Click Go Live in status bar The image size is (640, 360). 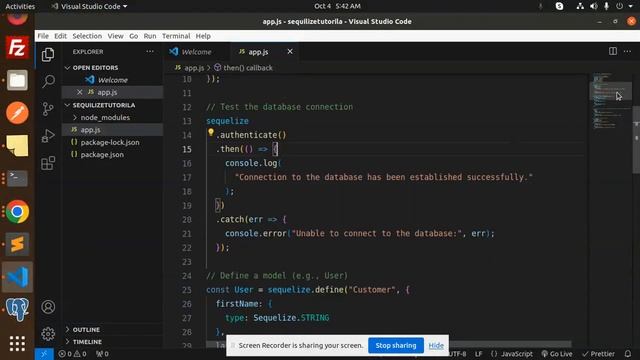pyautogui.click(x=557, y=354)
